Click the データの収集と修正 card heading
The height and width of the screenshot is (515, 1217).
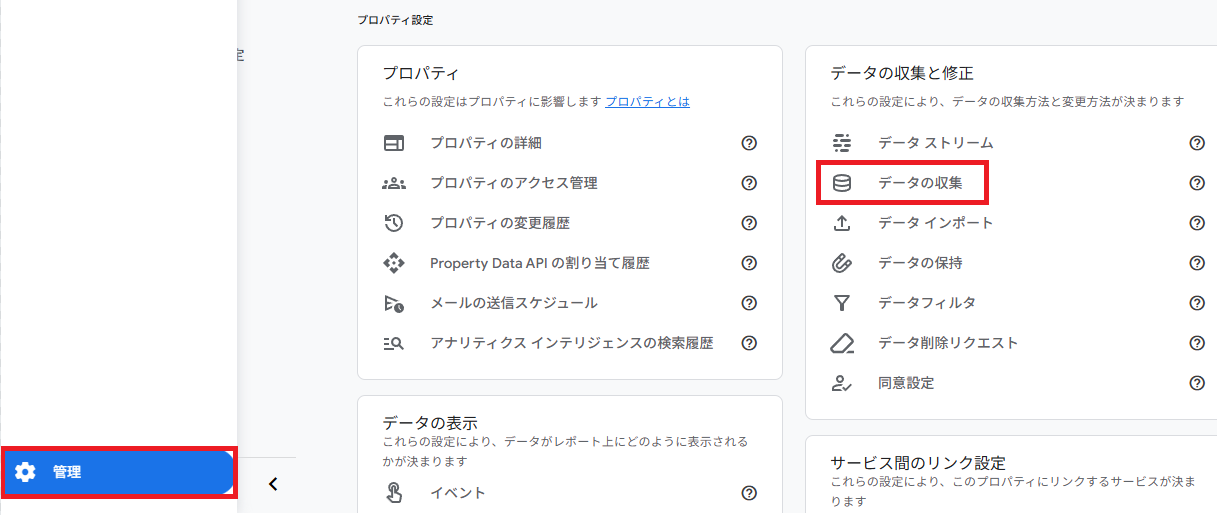coord(902,73)
